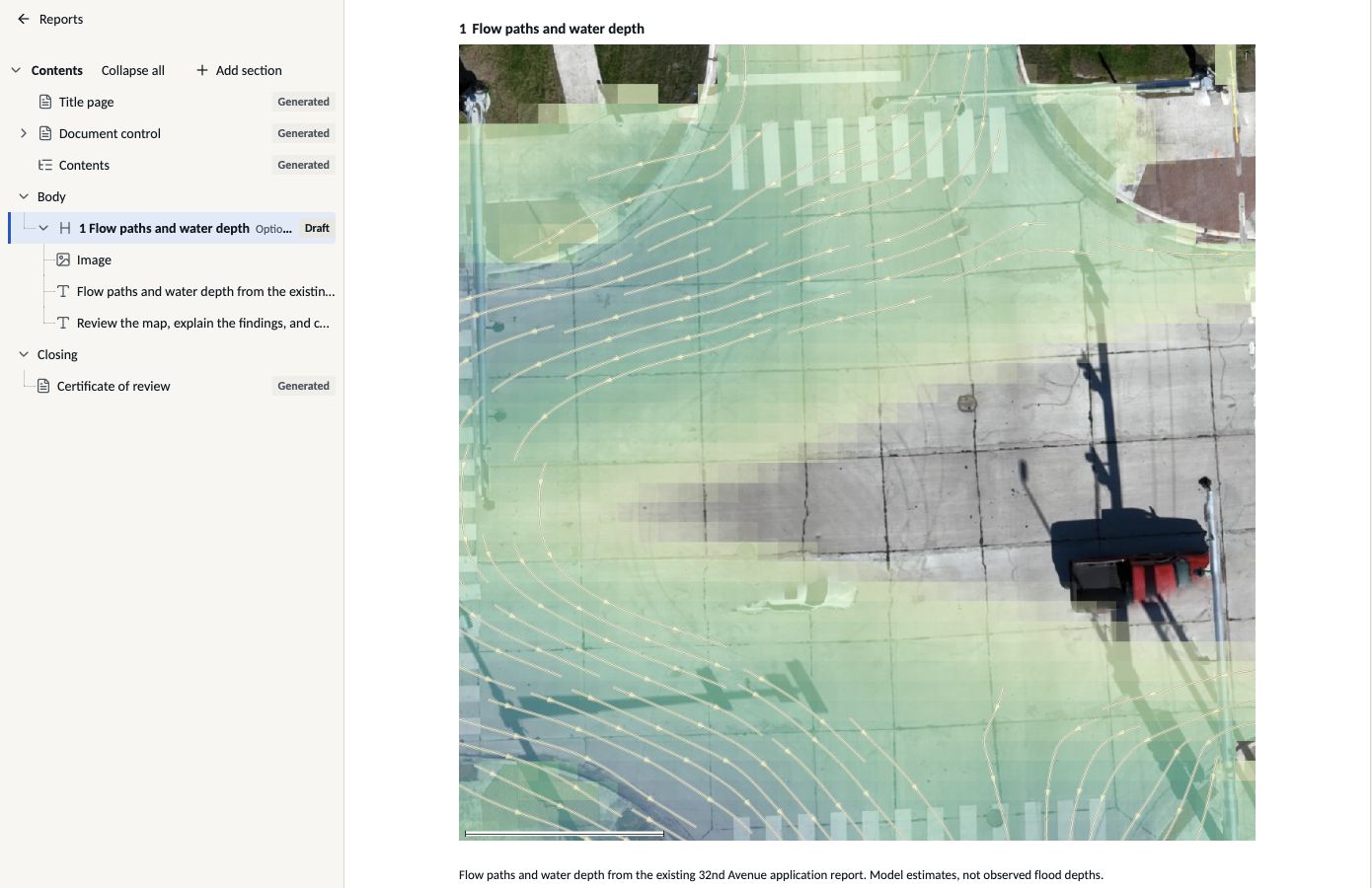Click the Add section button
Viewport: 1372px width, 888px height.
[x=239, y=70]
